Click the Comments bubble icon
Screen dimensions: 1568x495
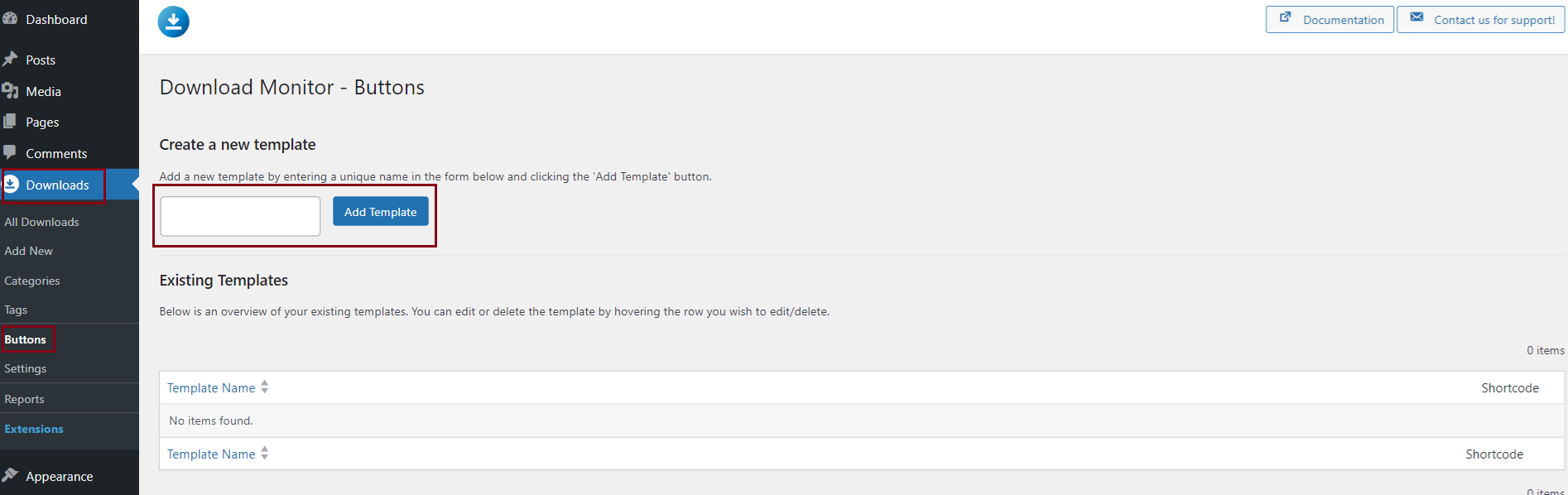click(x=10, y=153)
